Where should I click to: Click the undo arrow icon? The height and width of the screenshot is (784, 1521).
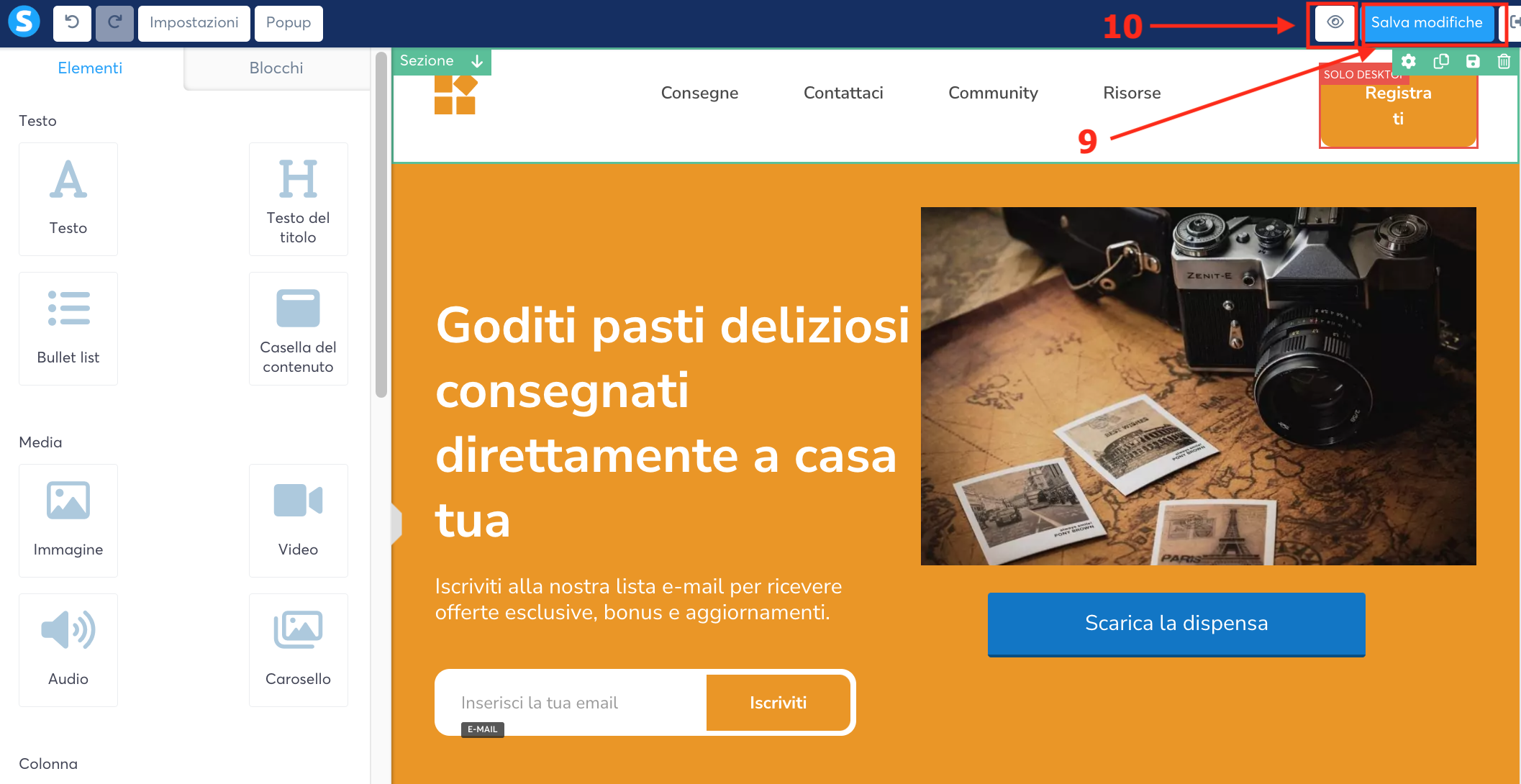point(72,23)
